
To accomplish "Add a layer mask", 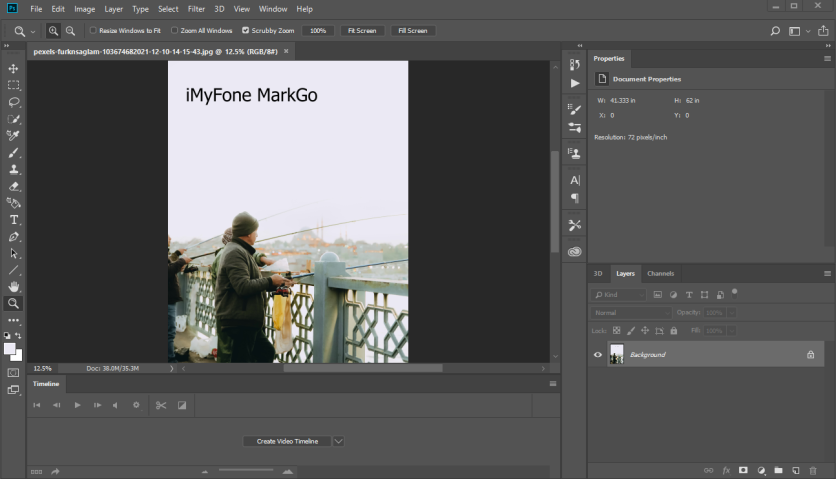I will pyautogui.click(x=743, y=470).
